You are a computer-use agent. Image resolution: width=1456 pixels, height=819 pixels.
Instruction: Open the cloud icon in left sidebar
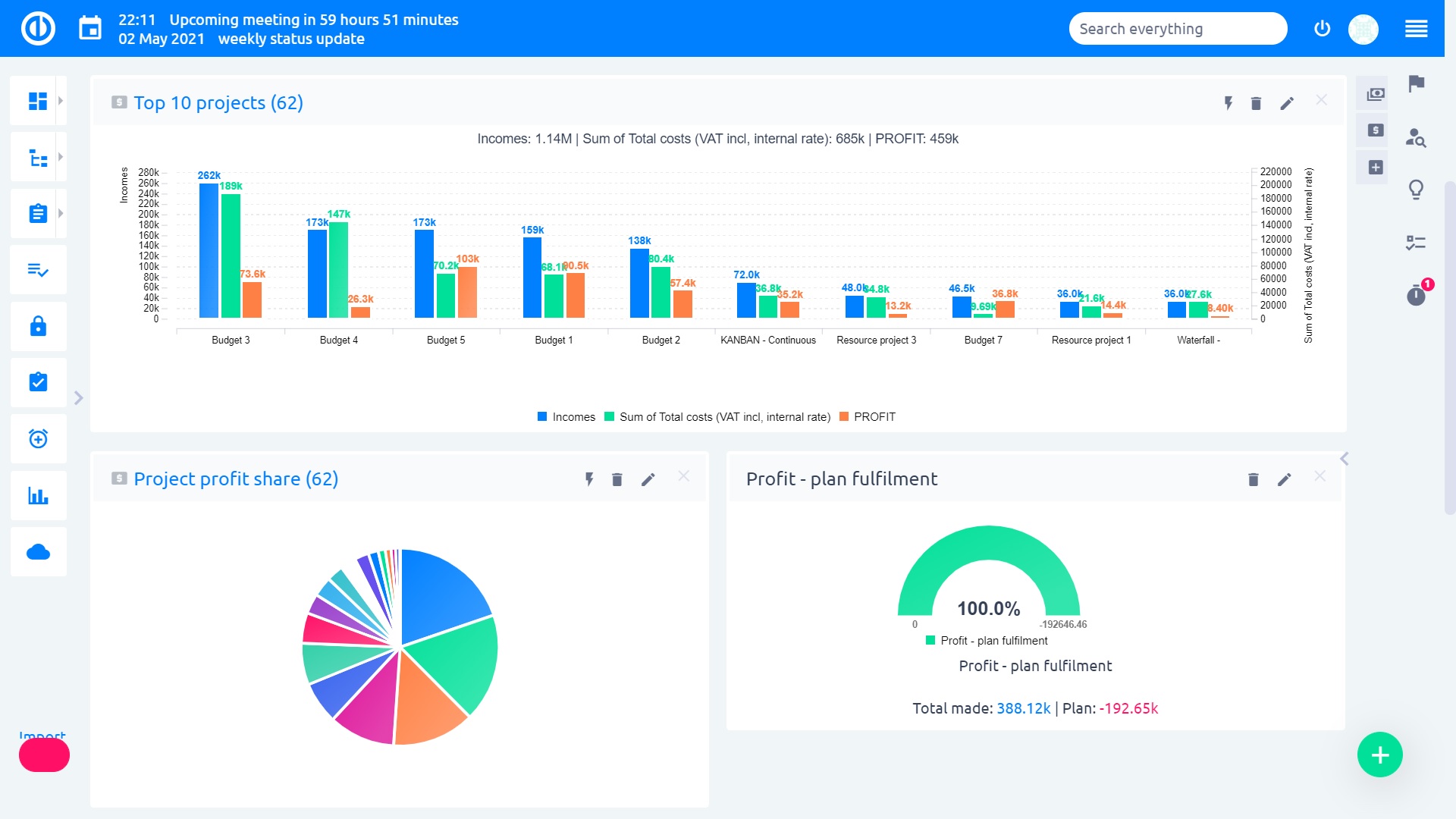38,551
